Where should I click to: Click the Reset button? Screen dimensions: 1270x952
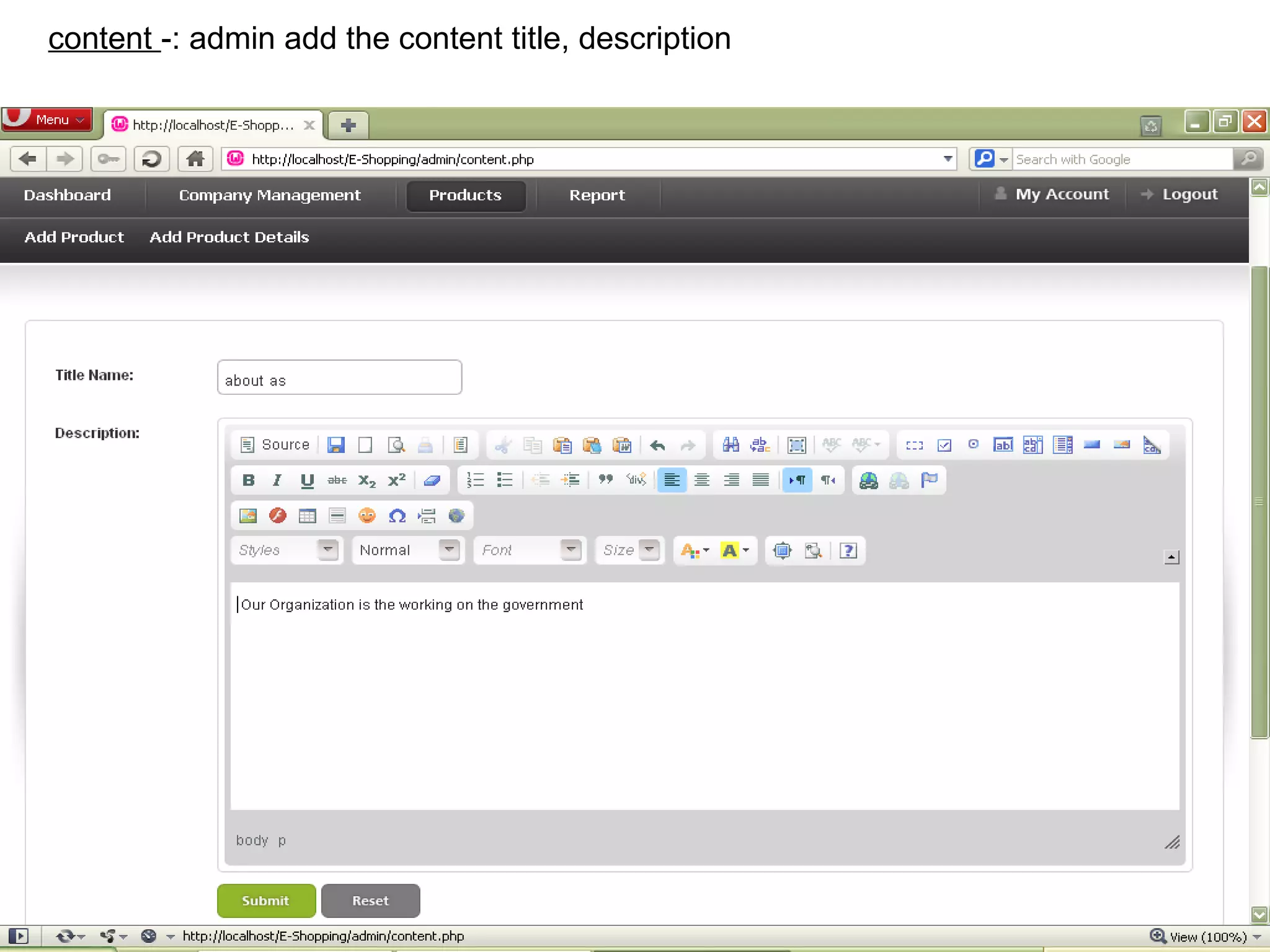coord(370,901)
